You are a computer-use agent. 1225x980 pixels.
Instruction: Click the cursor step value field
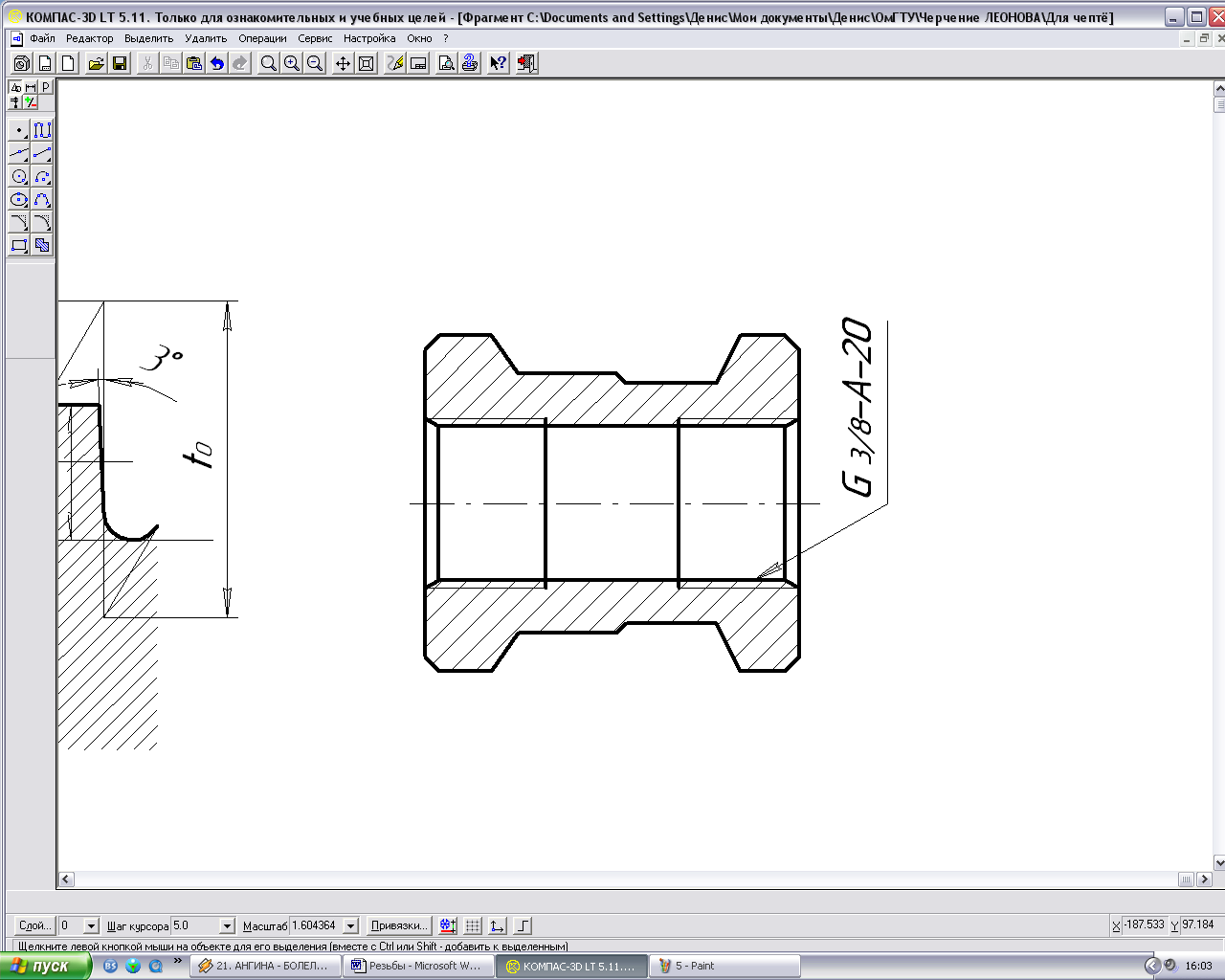coord(195,925)
